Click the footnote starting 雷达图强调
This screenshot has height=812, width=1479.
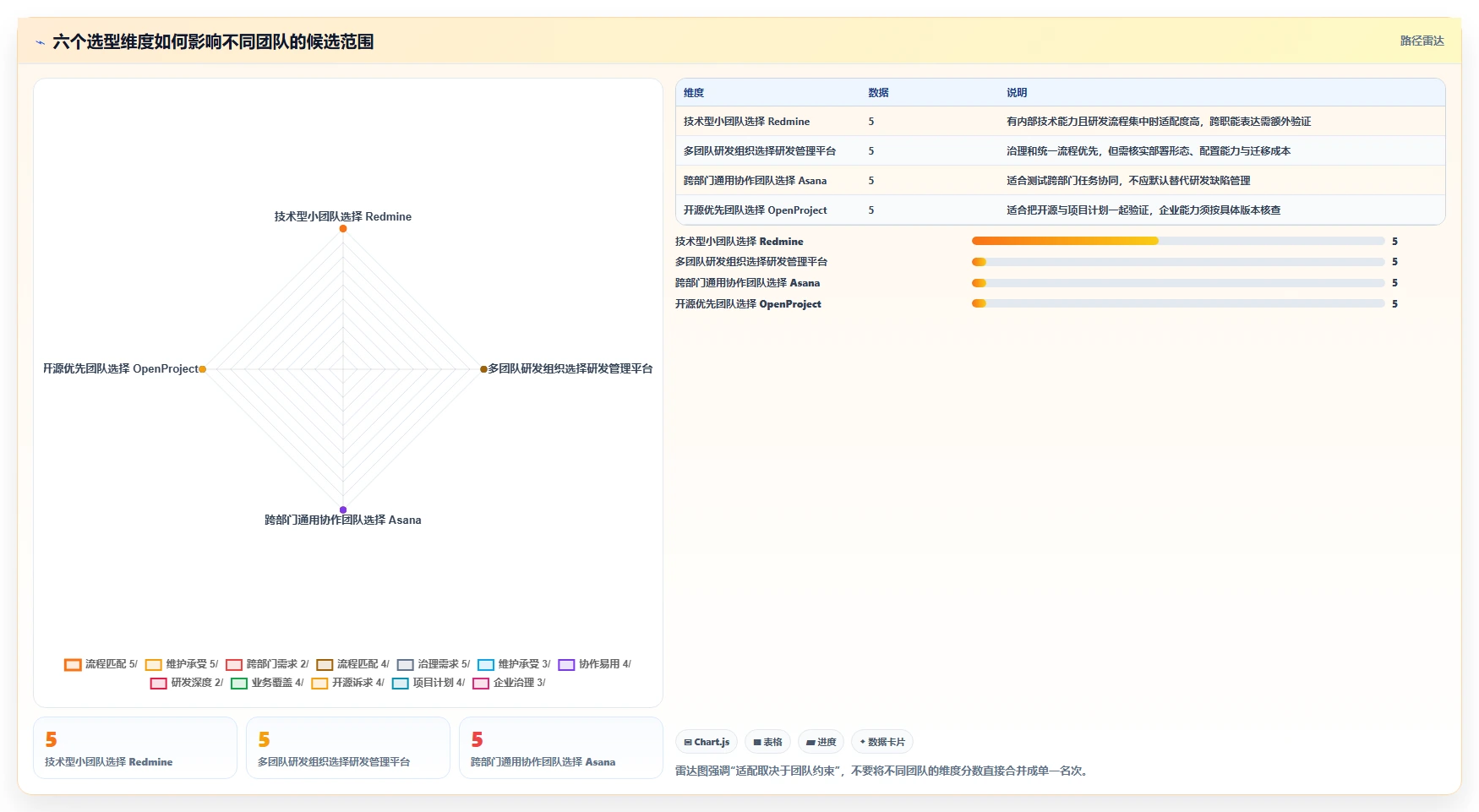tap(884, 771)
